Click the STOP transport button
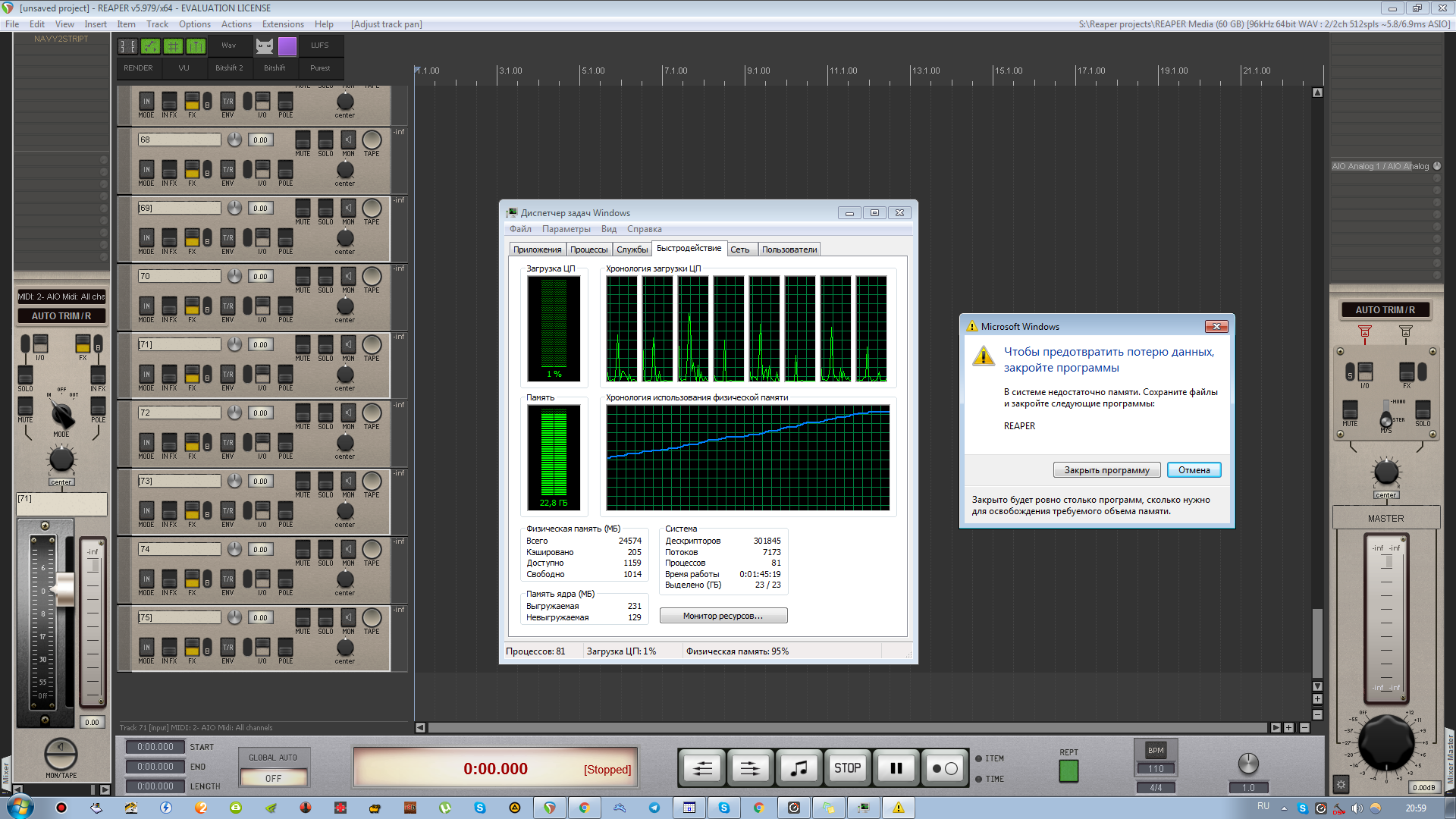Screen dimensions: 1456x819 847,768
